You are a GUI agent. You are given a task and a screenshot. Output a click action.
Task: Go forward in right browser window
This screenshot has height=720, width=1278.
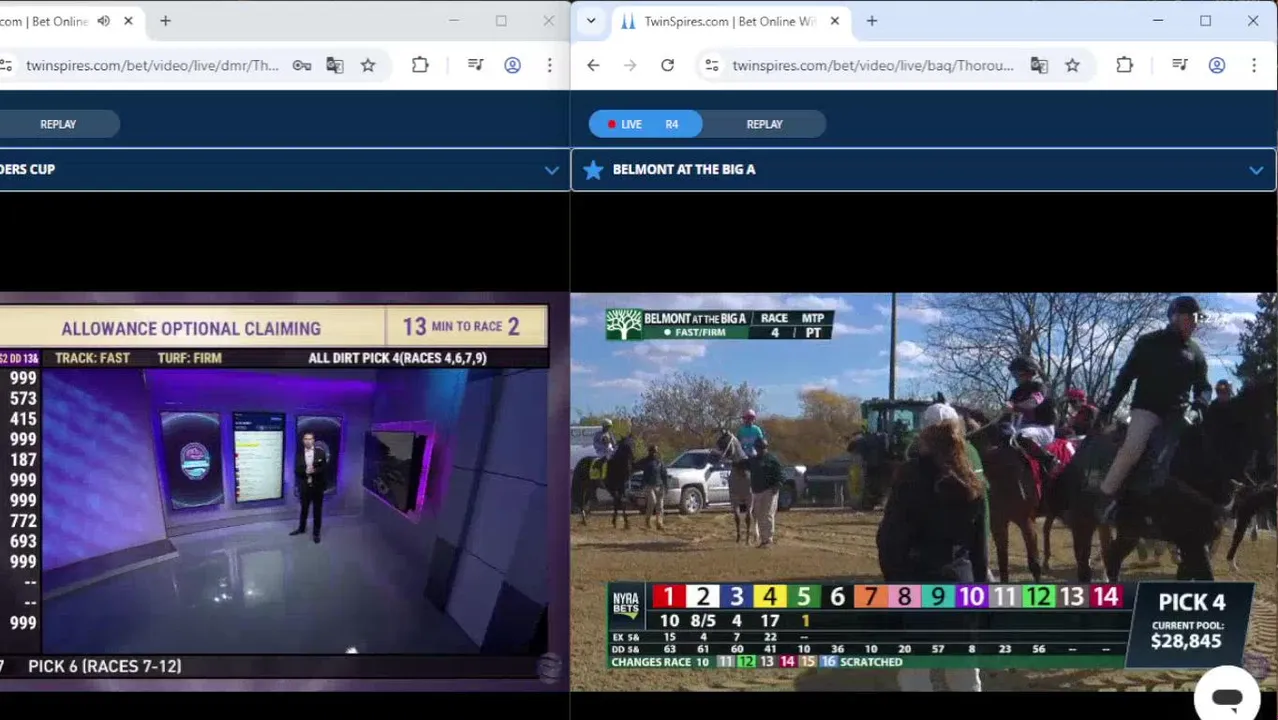pyautogui.click(x=630, y=66)
